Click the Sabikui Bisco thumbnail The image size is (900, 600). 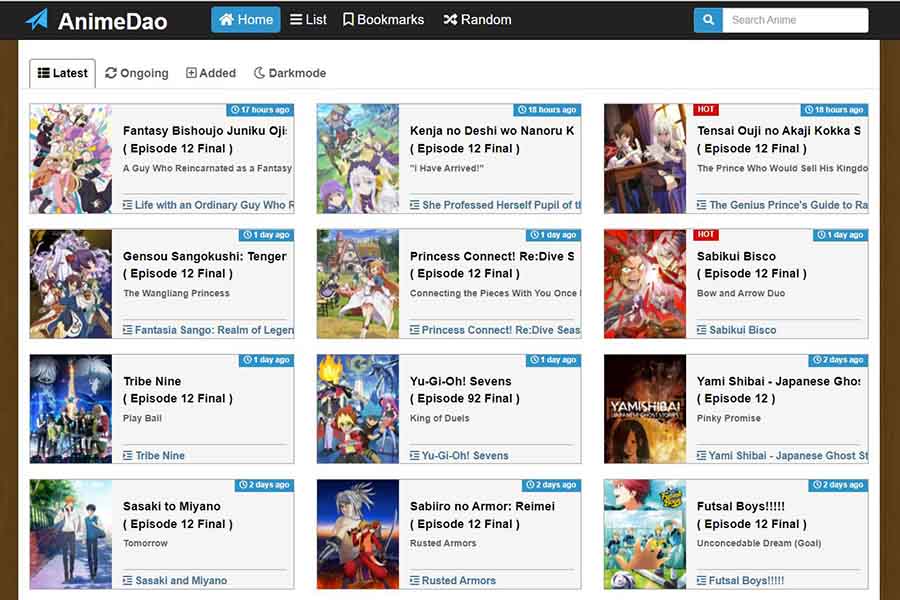tap(645, 284)
